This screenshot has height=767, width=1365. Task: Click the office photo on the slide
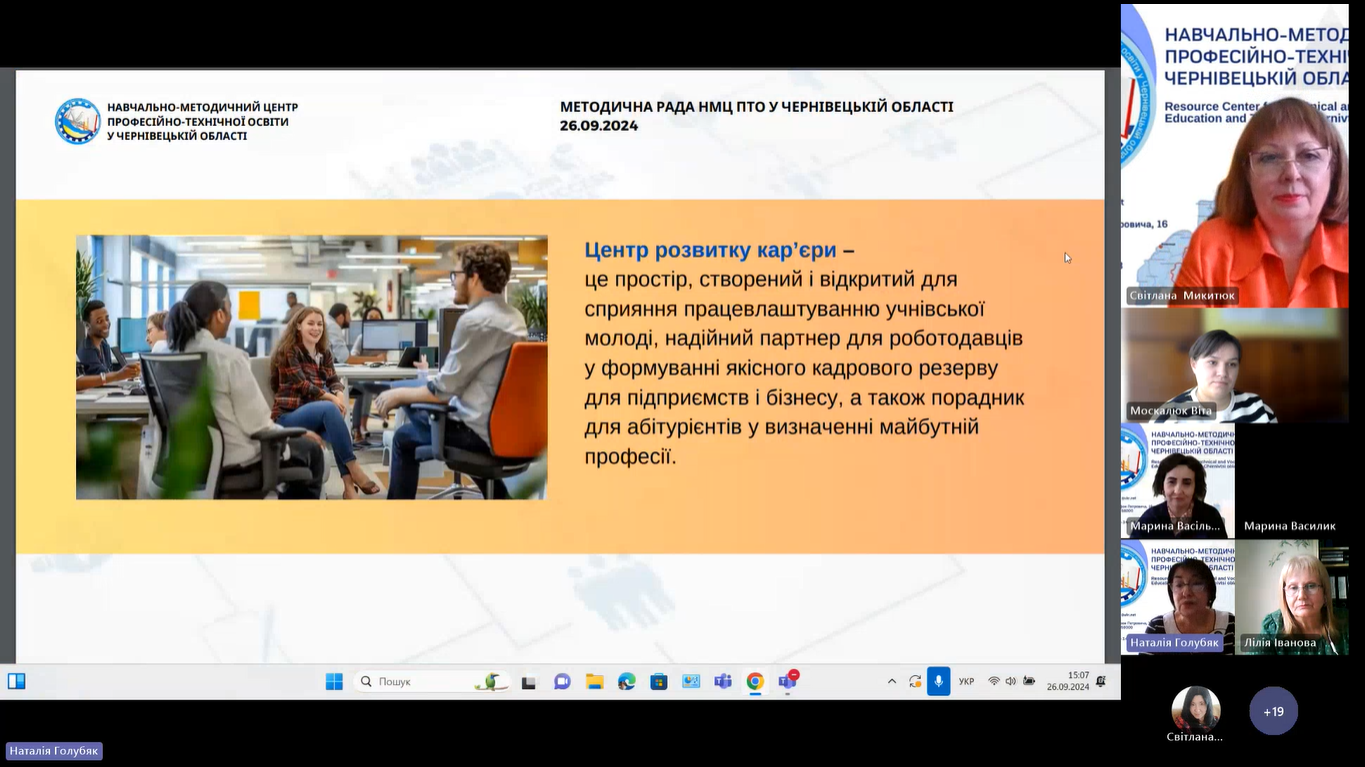tap(311, 367)
